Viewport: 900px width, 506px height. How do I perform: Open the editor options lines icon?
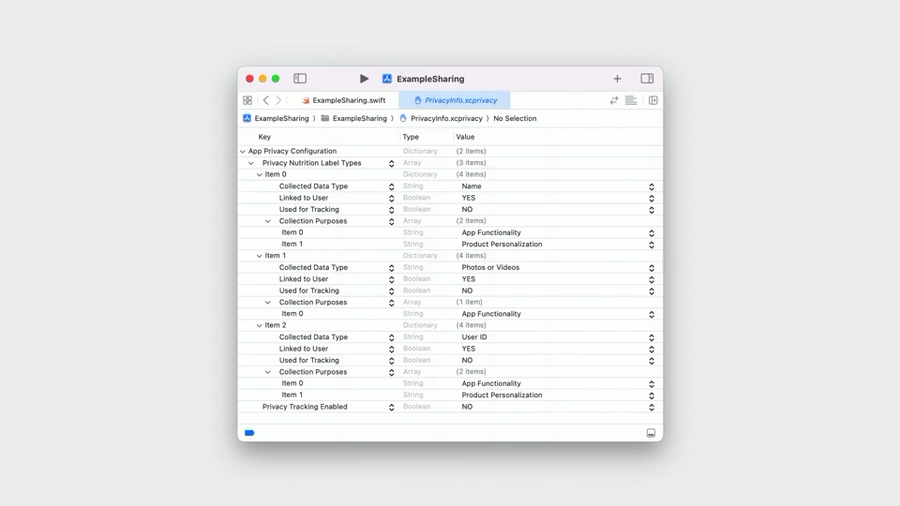(631, 100)
